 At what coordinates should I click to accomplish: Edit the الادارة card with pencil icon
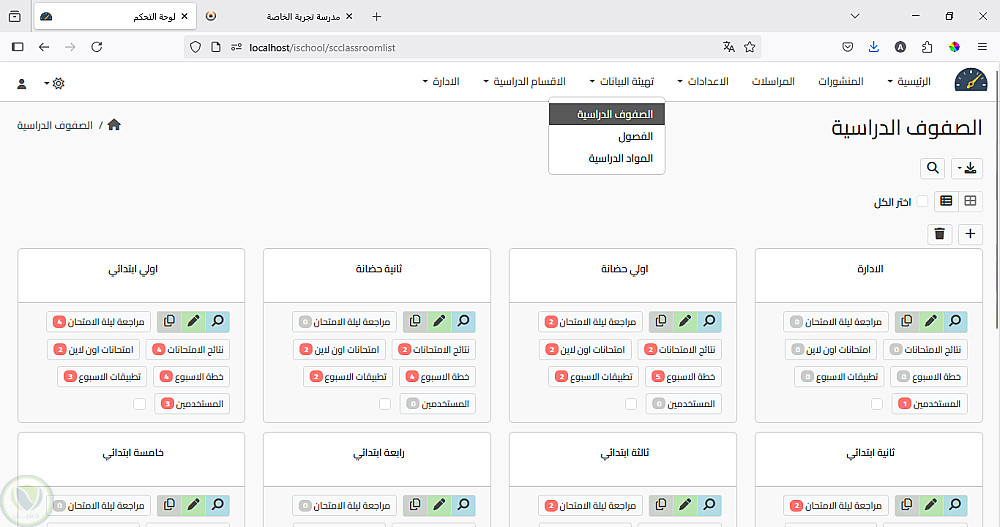tap(930, 321)
